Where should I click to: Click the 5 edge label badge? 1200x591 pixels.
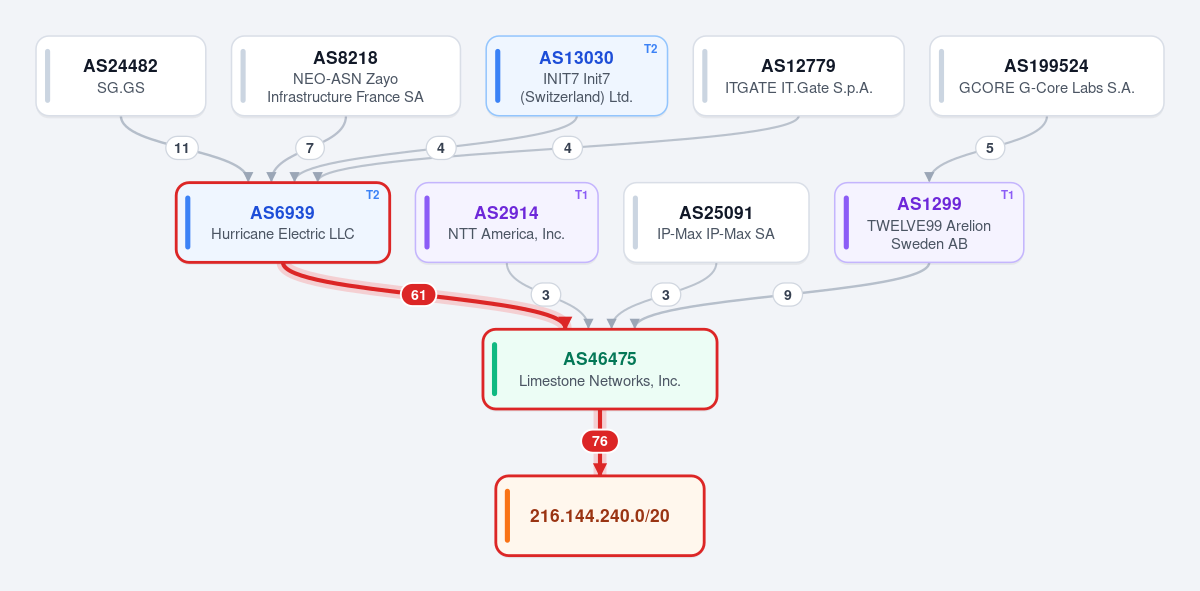990,148
